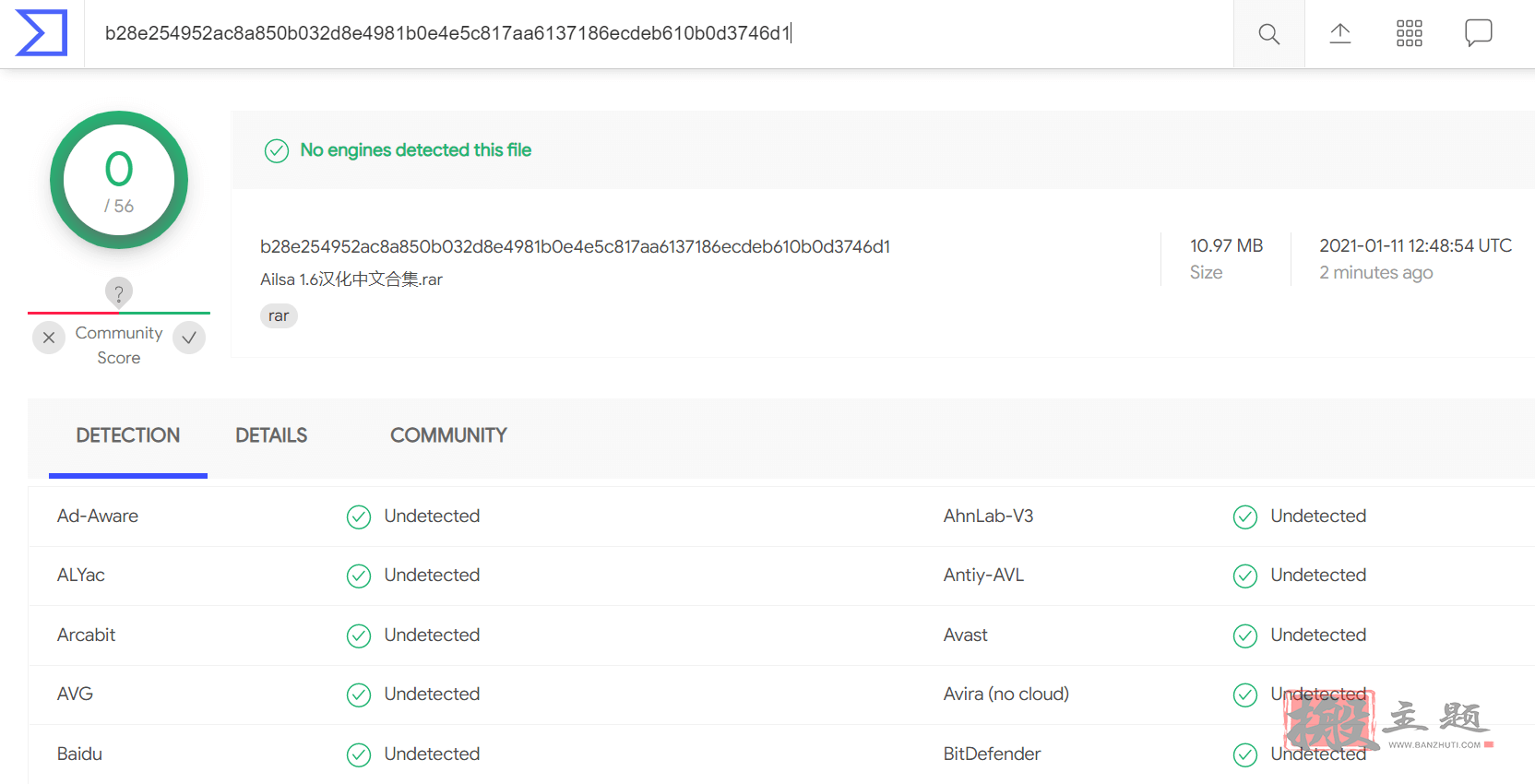Click the community score question mark
Viewport: 1535px width, 784px height.
[x=118, y=292]
